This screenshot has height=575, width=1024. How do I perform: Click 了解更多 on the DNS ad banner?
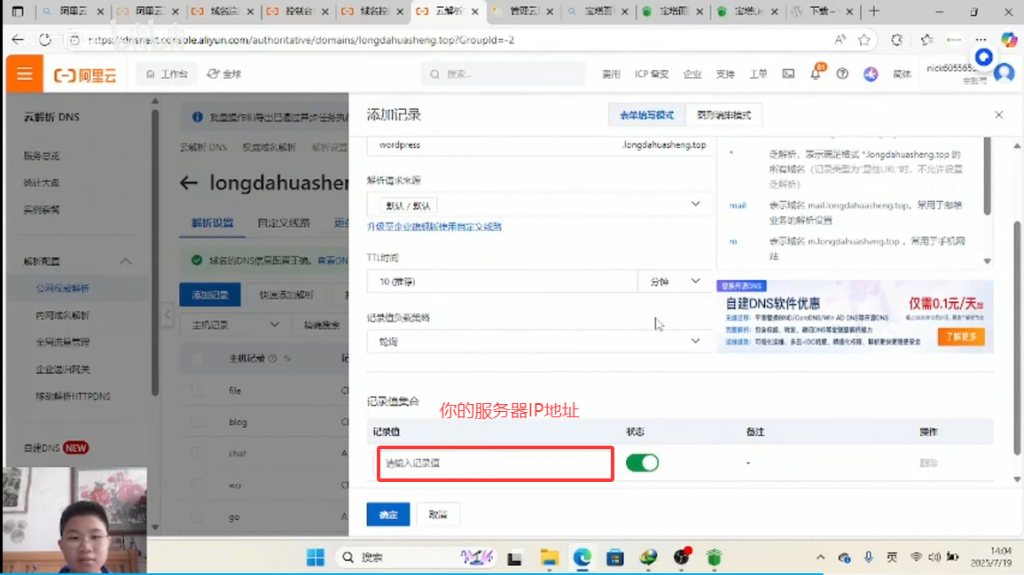coord(961,337)
